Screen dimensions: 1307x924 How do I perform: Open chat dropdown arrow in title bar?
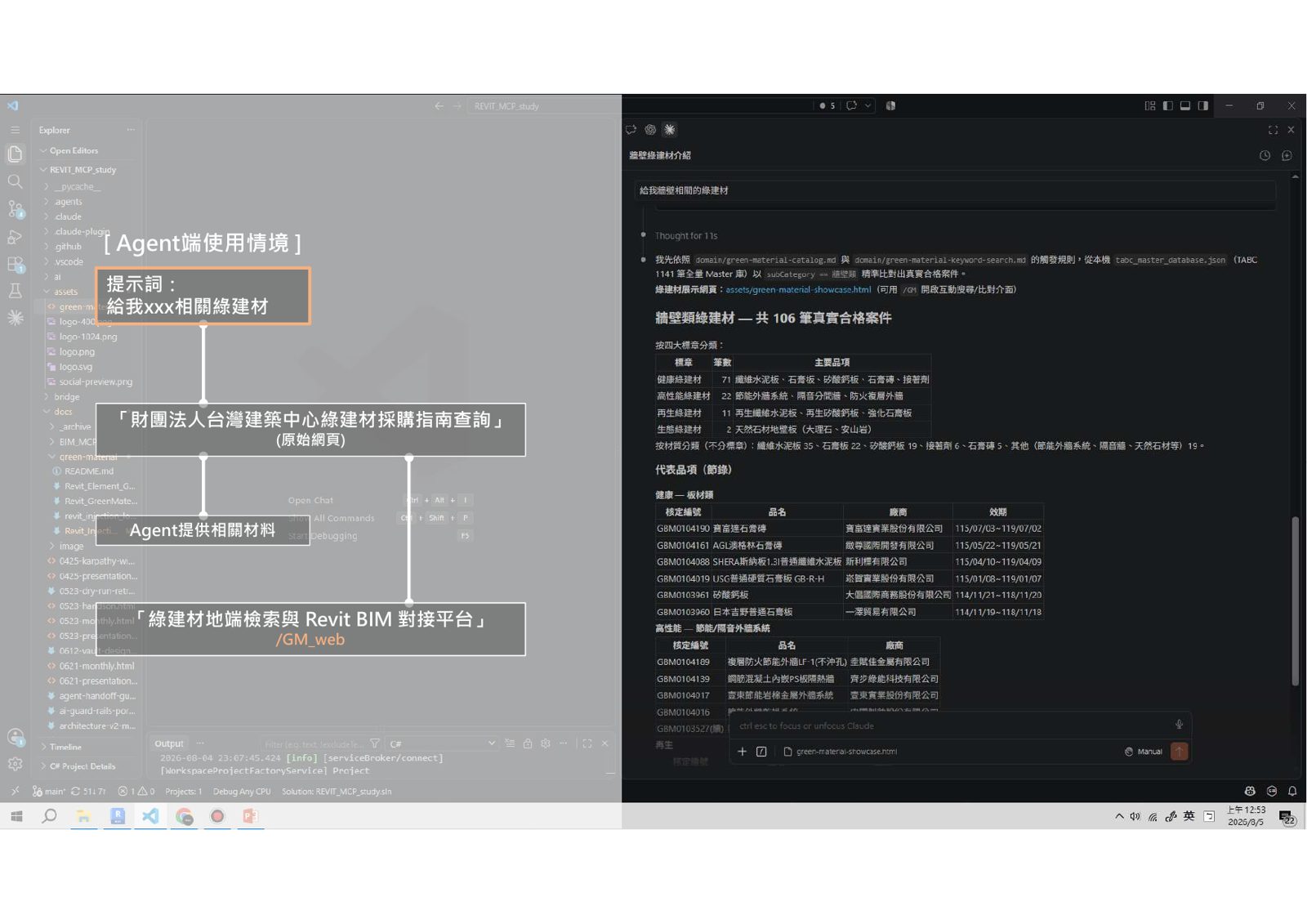point(868,105)
